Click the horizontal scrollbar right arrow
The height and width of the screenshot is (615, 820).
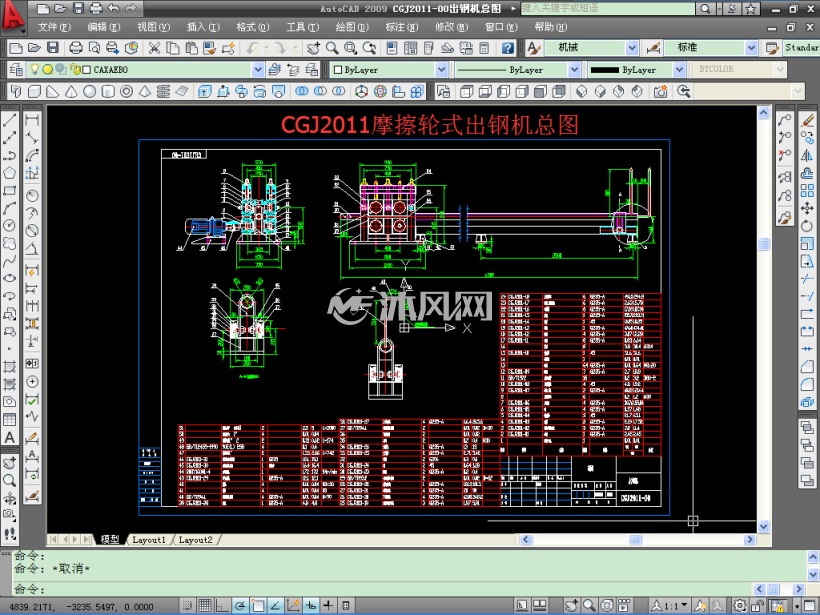[750, 539]
